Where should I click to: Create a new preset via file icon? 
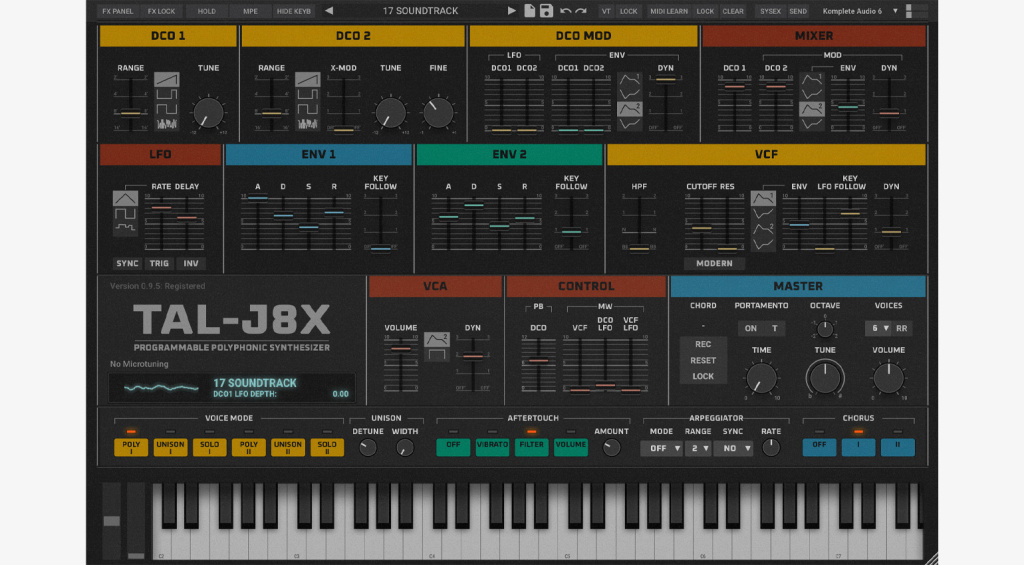tap(530, 10)
